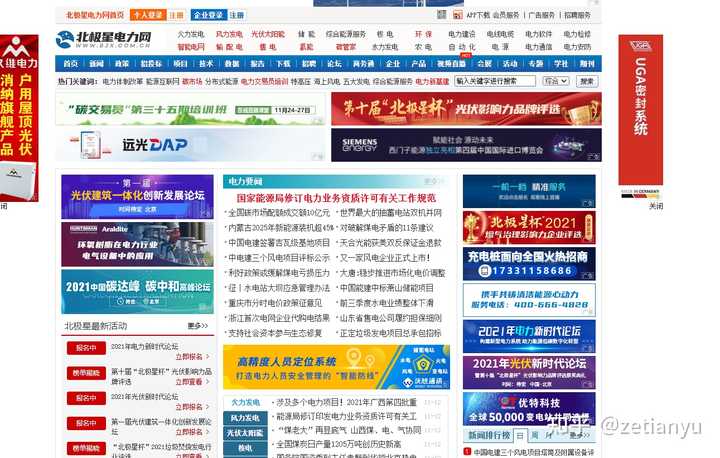Viewport: 720px width, 458px height.
Task: Open the 2021年光伏新时代论坛 right banner
Action: pos(529,373)
